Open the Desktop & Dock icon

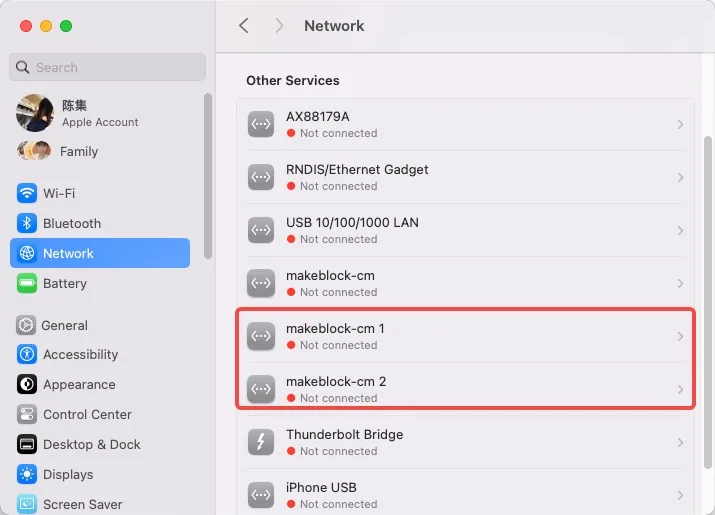pyautogui.click(x=27, y=444)
